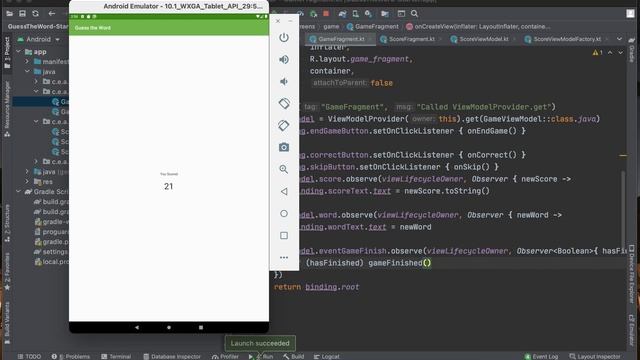Click the warning indicator in the editor corner
640x360 pixels.
pos(597,53)
